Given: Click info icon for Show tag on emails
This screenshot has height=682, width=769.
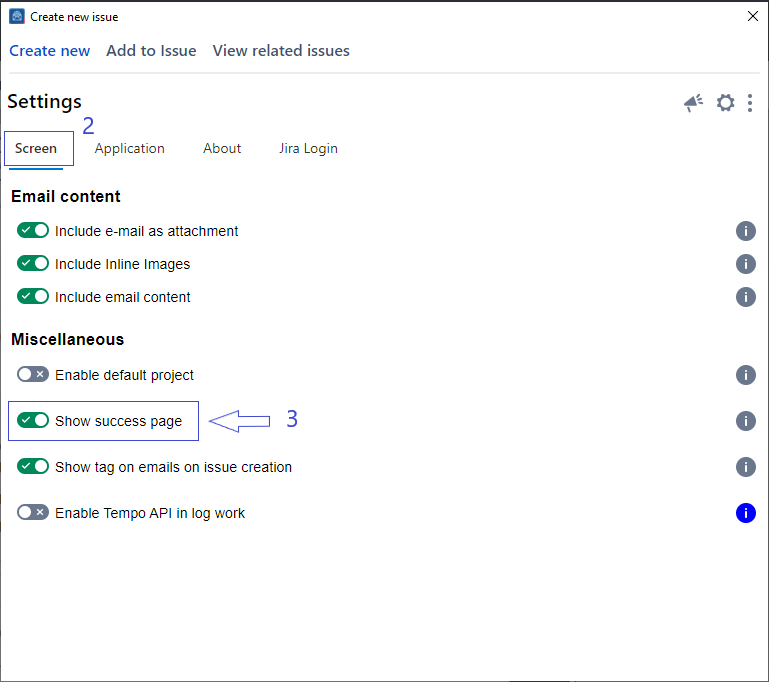Looking at the screenshot, I should (745, 467).
